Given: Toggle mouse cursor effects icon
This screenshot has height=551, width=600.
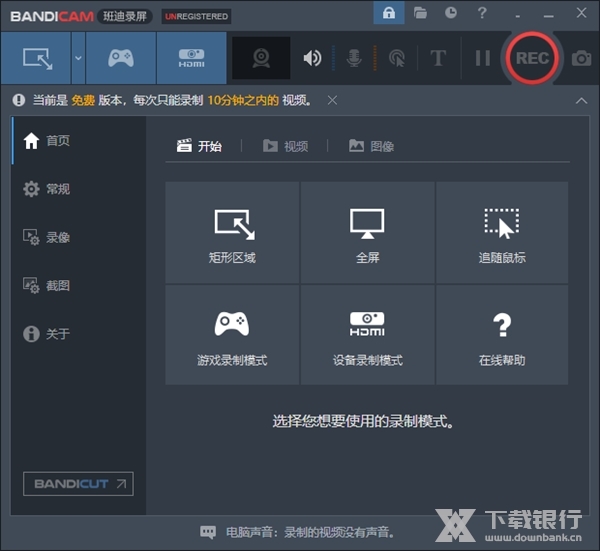Looking at the screenshot, I should pos(397,58).
